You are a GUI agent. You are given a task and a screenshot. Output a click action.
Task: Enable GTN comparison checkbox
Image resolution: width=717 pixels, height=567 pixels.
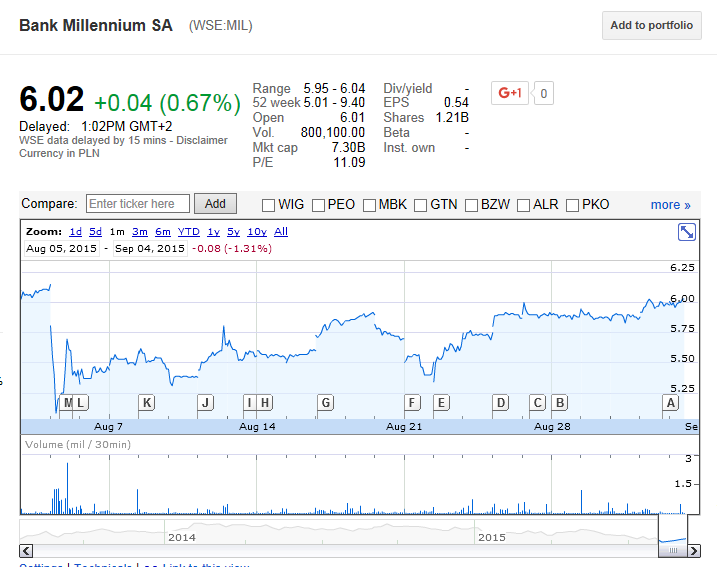420,205
